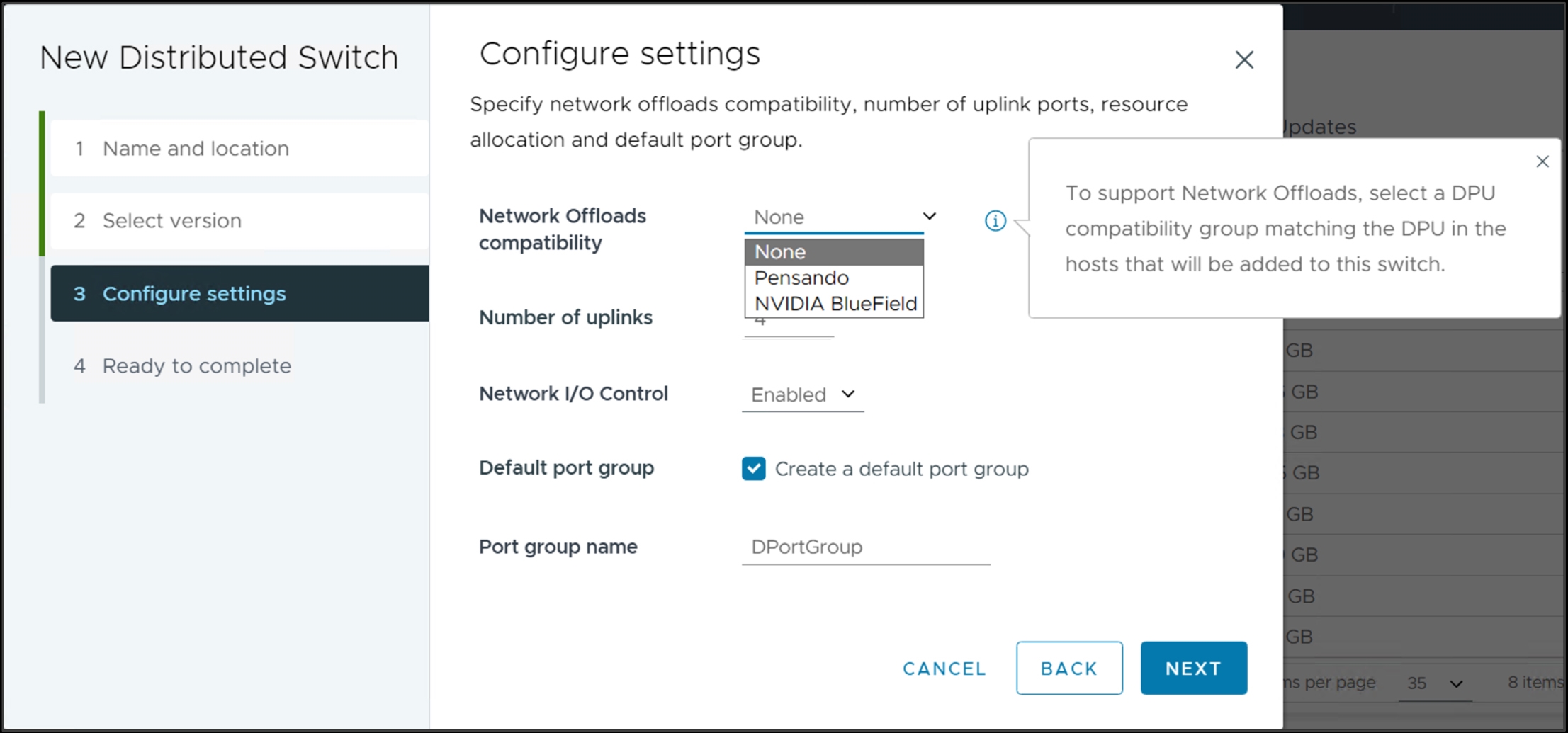Open the Network Offloads compatibility dropdown
1568x733 pixels.
[x=841, y=217]
